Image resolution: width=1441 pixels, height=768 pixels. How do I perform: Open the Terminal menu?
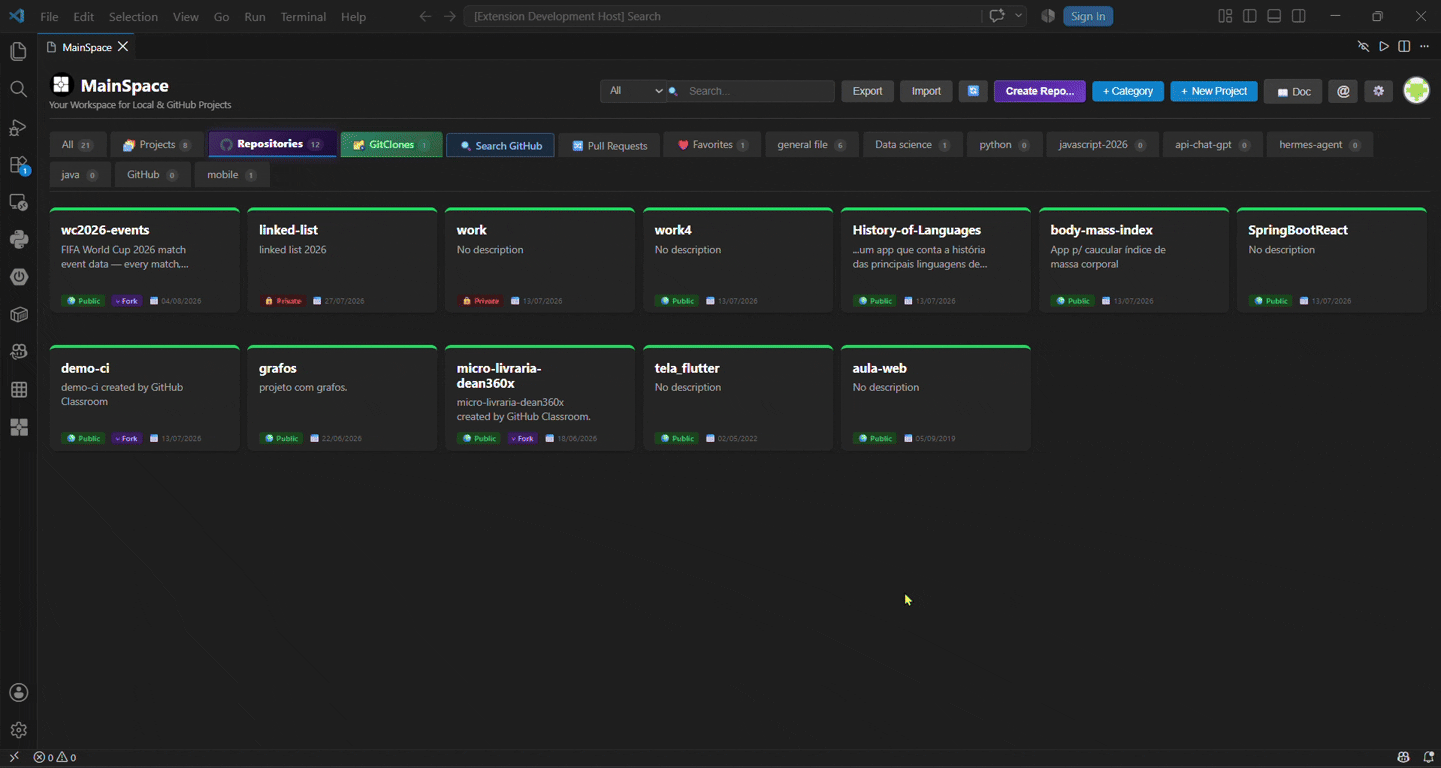(x=303, y=17)
